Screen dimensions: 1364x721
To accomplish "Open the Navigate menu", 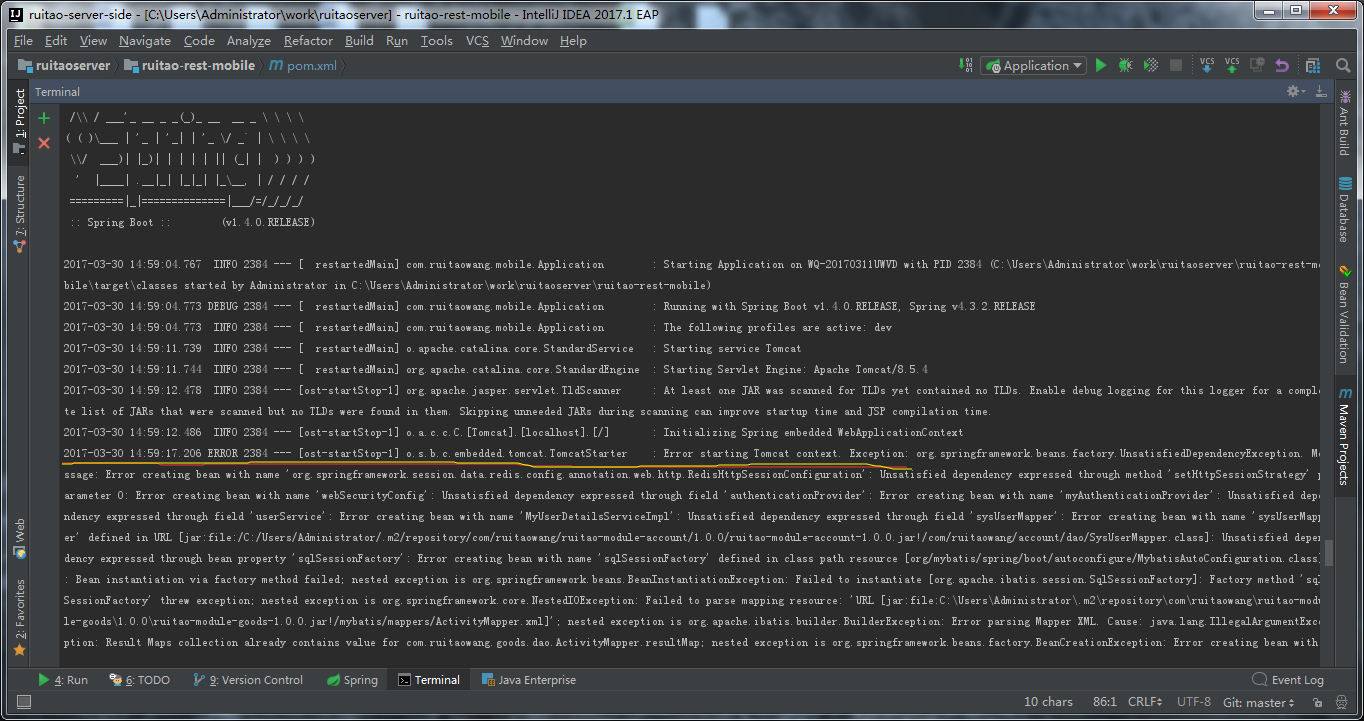I will click(x=145, y=41).
